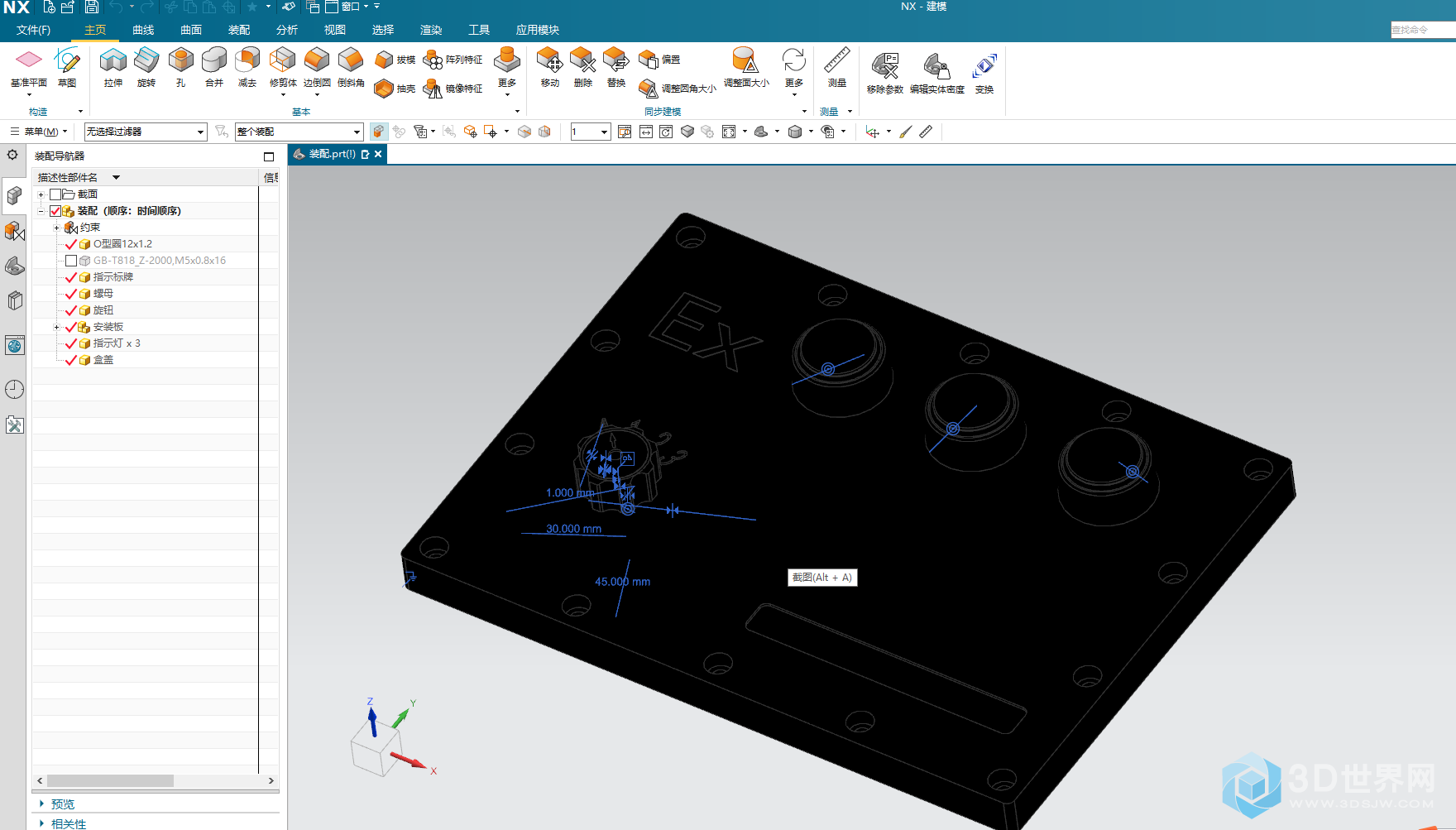Click the 描述性部件名 column header
This screenshot has height=830, width=1456.
(x=146, y=177)
